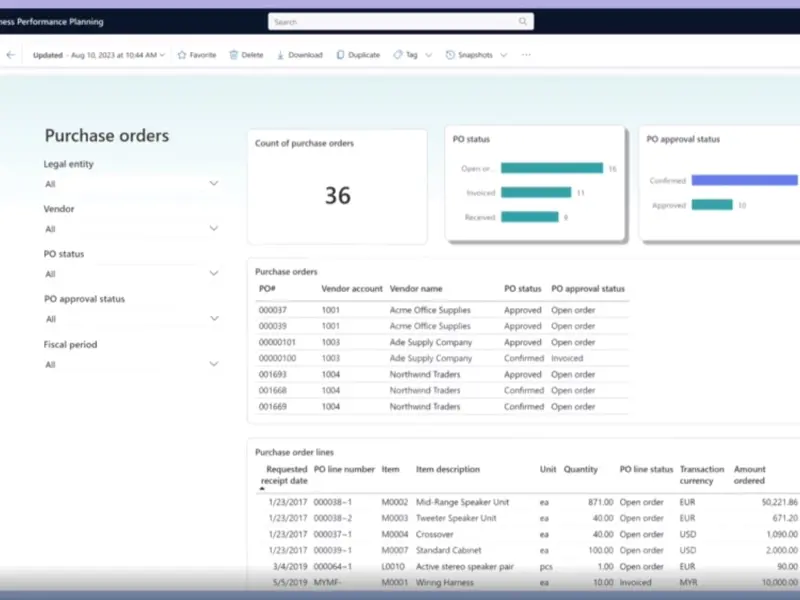Viewport: 800px width, 600px height.
Task: Download the report using Download icon
Action: click(281, 55)
